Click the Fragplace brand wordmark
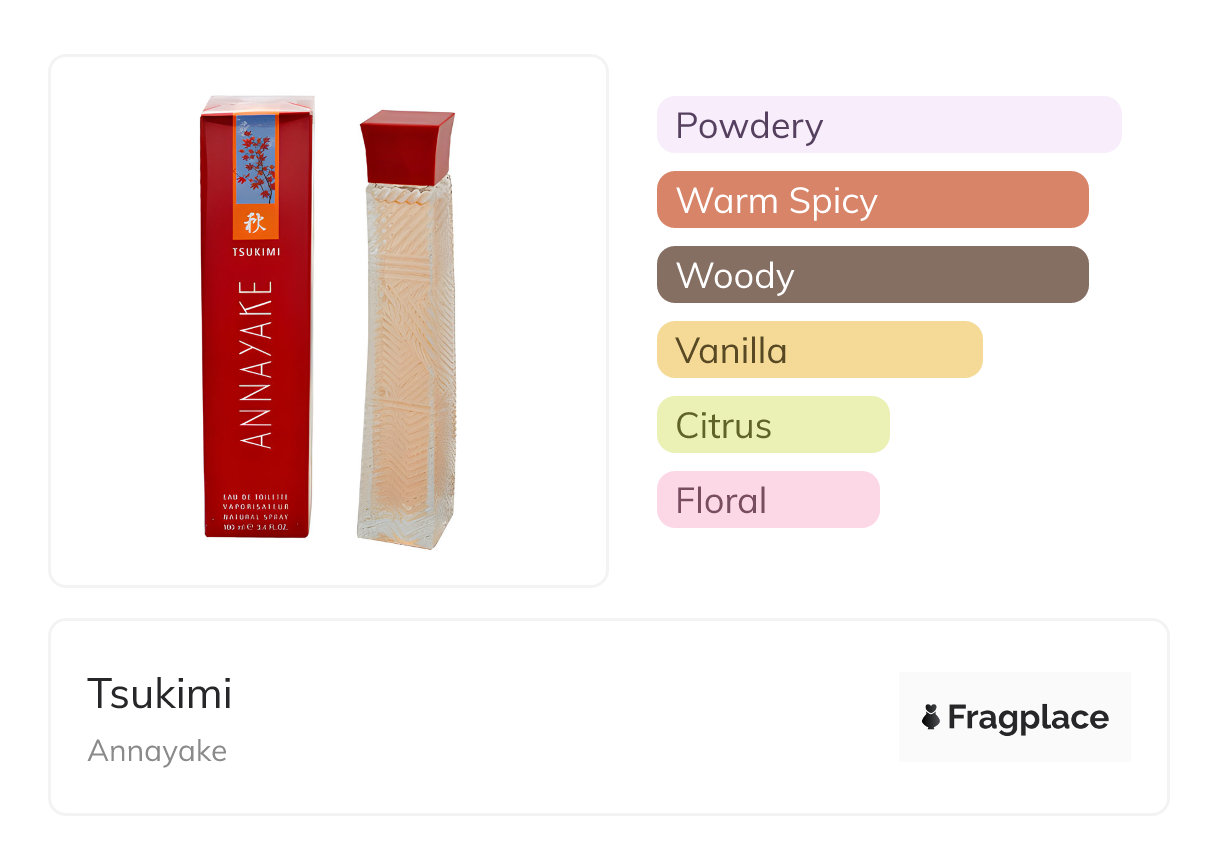 pyautogui.click(x=1028, y=717)
